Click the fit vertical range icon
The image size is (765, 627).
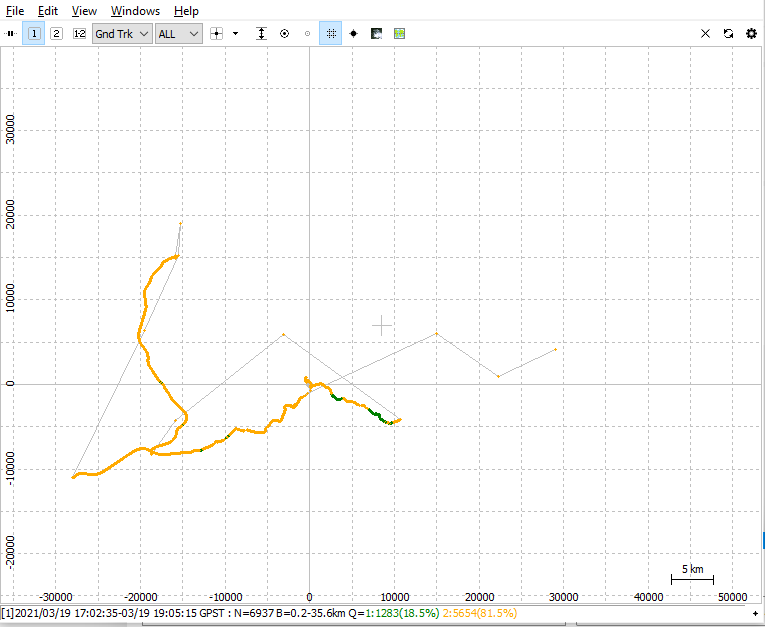(262, 34)
